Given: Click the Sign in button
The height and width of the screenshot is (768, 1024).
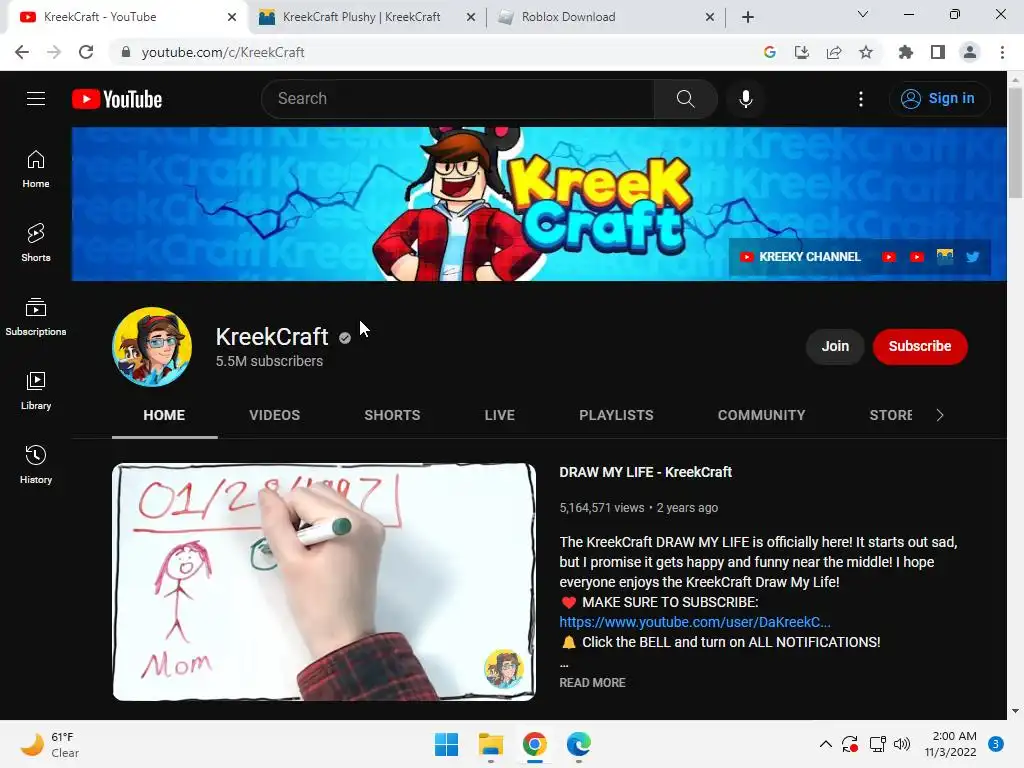Looking at the screenshot, I should click(x=940, y=99).
